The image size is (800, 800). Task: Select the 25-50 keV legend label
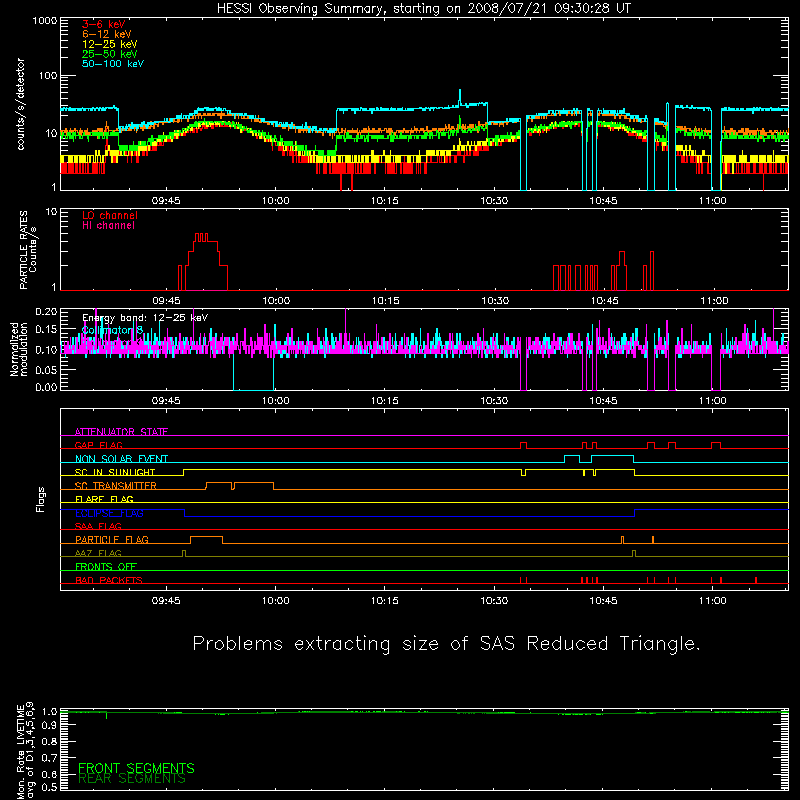[110, 54]
